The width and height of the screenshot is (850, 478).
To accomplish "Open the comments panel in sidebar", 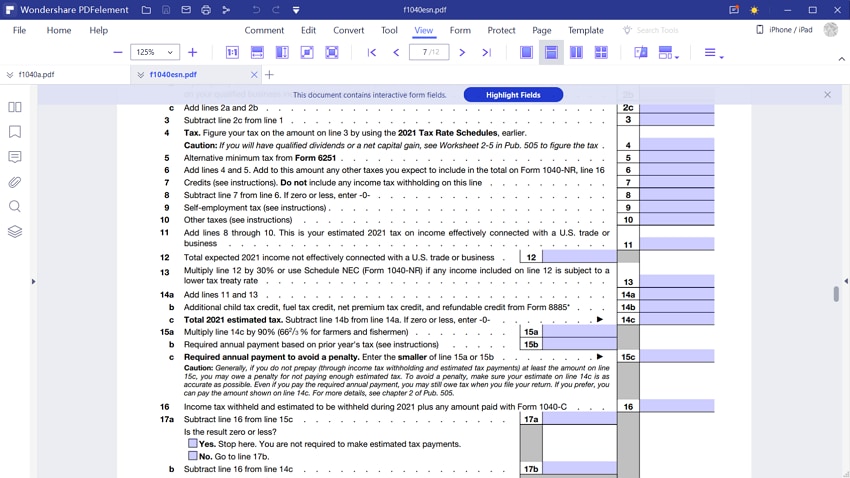I will (x=15, y=157).
